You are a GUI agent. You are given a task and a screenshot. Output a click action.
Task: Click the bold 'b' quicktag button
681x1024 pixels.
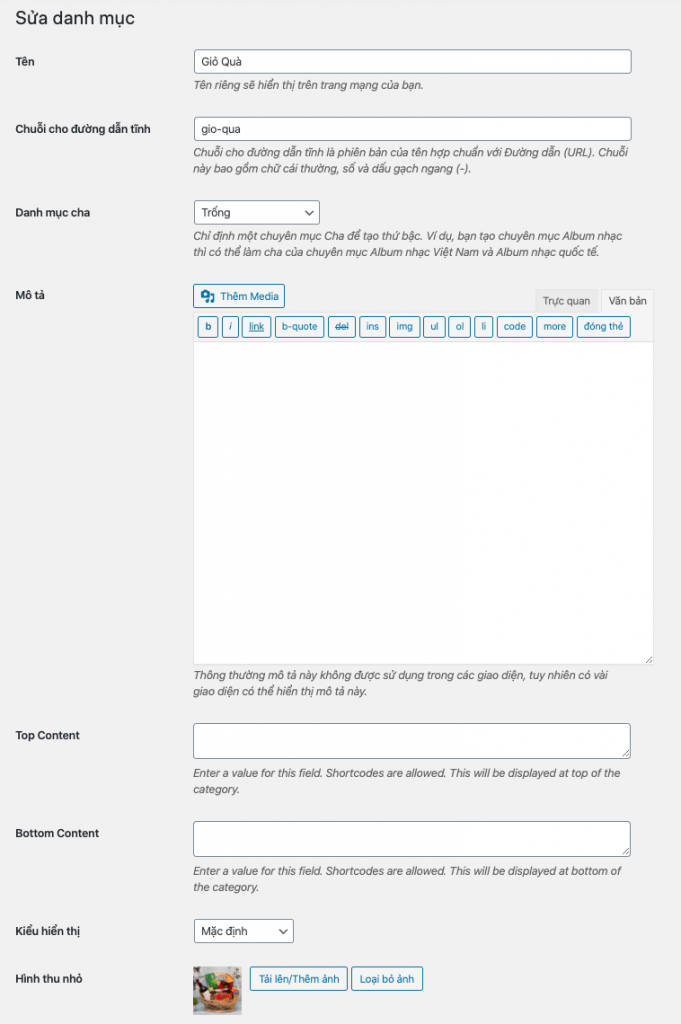click(x=208, y=327)
